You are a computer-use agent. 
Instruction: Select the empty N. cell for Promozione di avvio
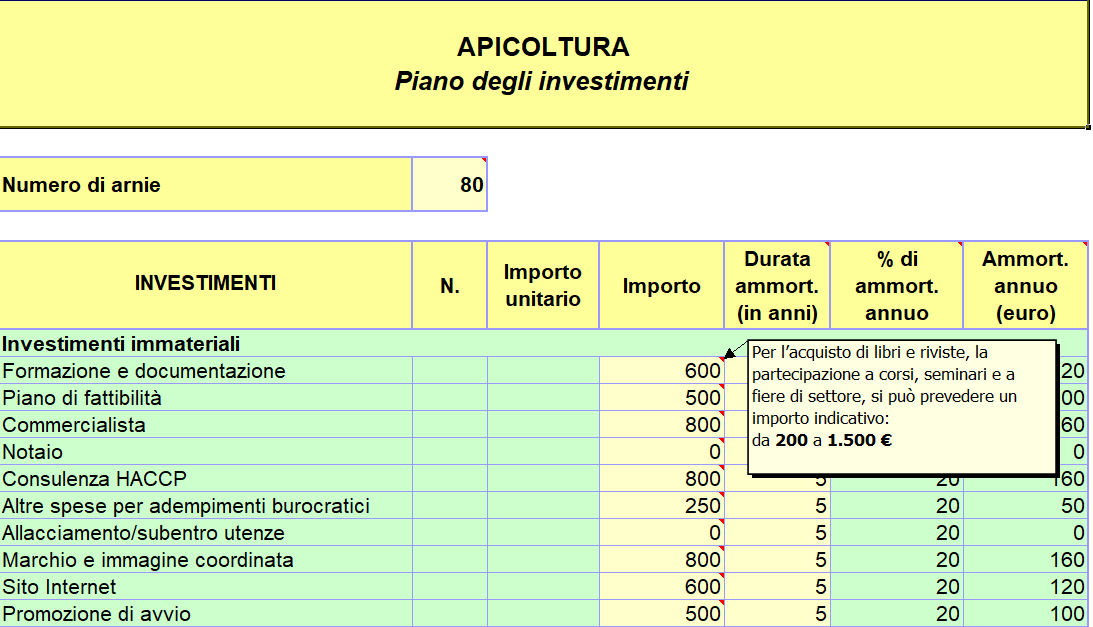click(450, 614)
